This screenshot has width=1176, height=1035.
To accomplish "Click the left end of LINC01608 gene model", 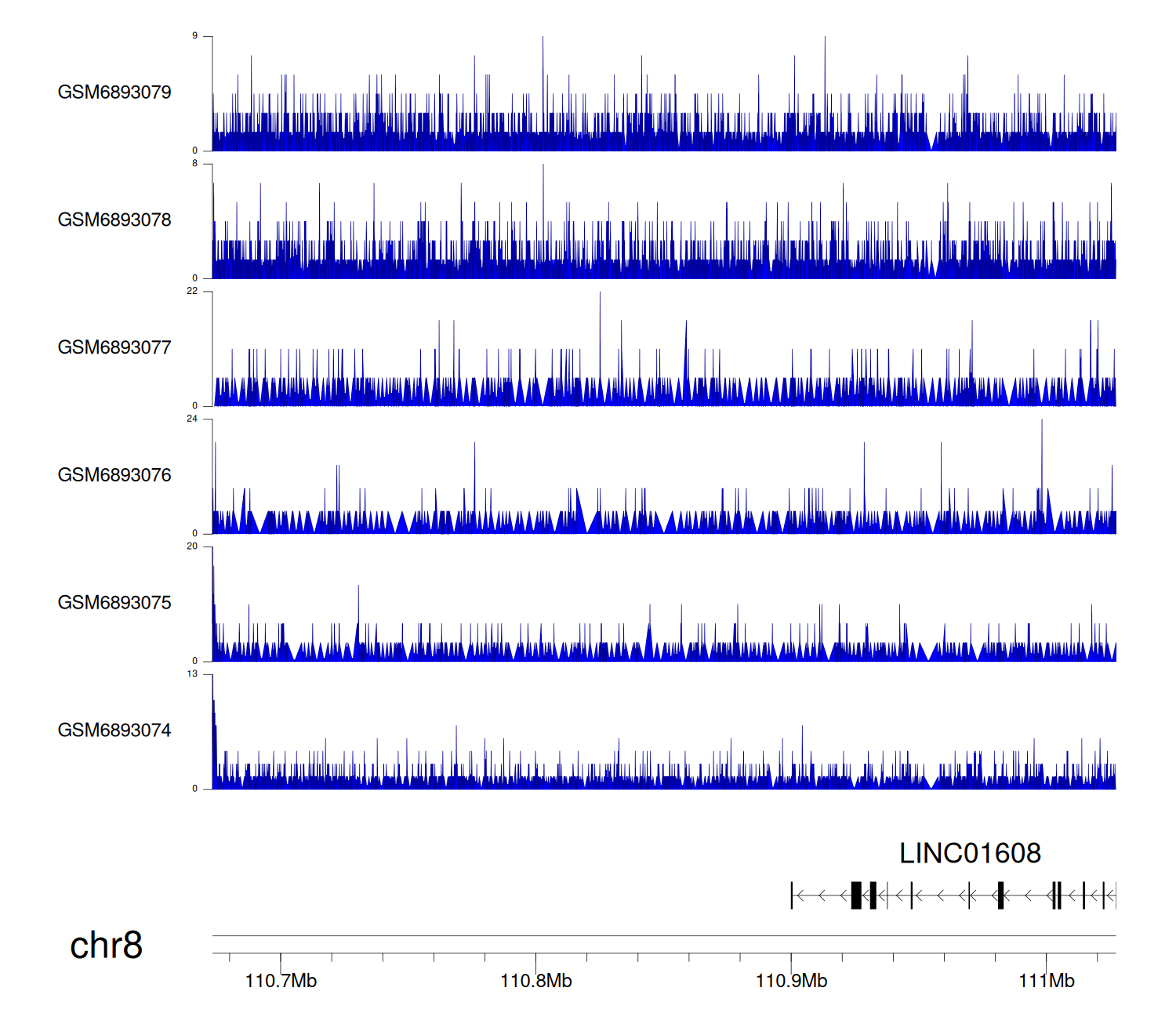I will [792, 895].
